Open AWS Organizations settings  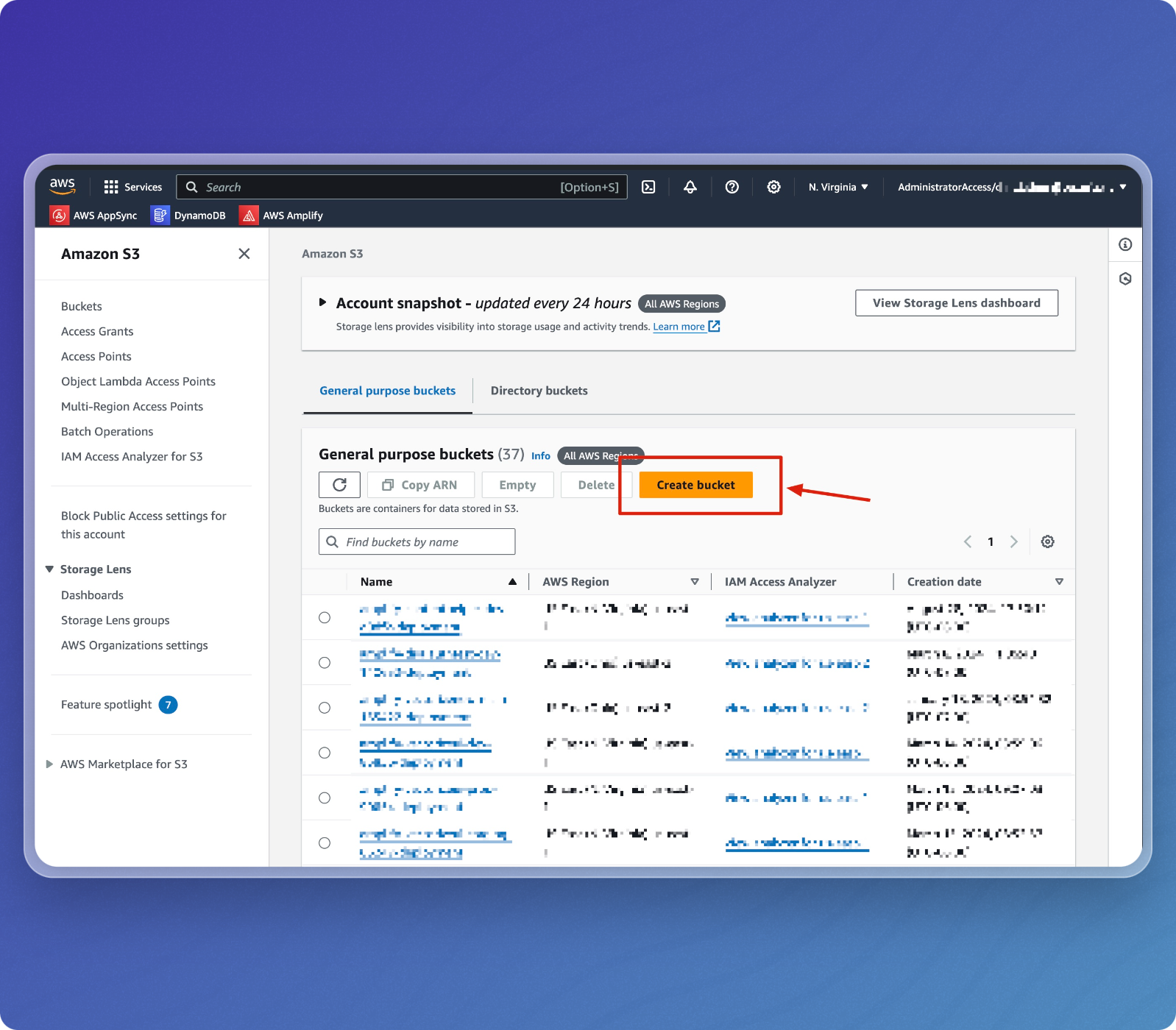click(135, 645)
